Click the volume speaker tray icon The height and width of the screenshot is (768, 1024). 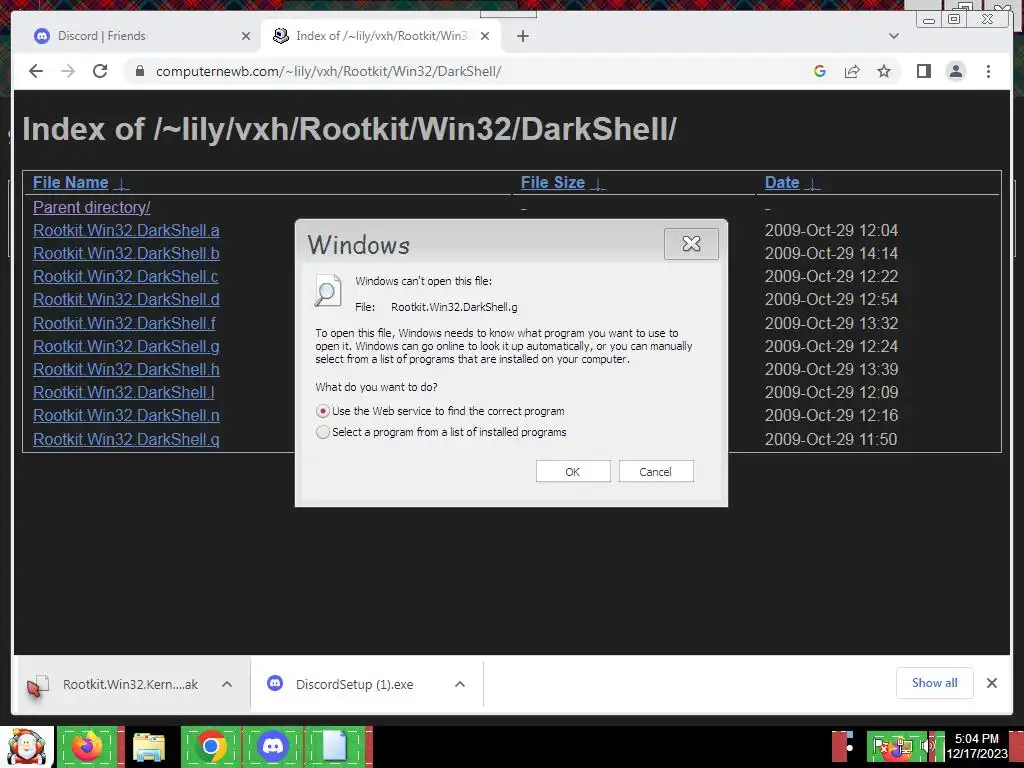click(x=926, y=746)
